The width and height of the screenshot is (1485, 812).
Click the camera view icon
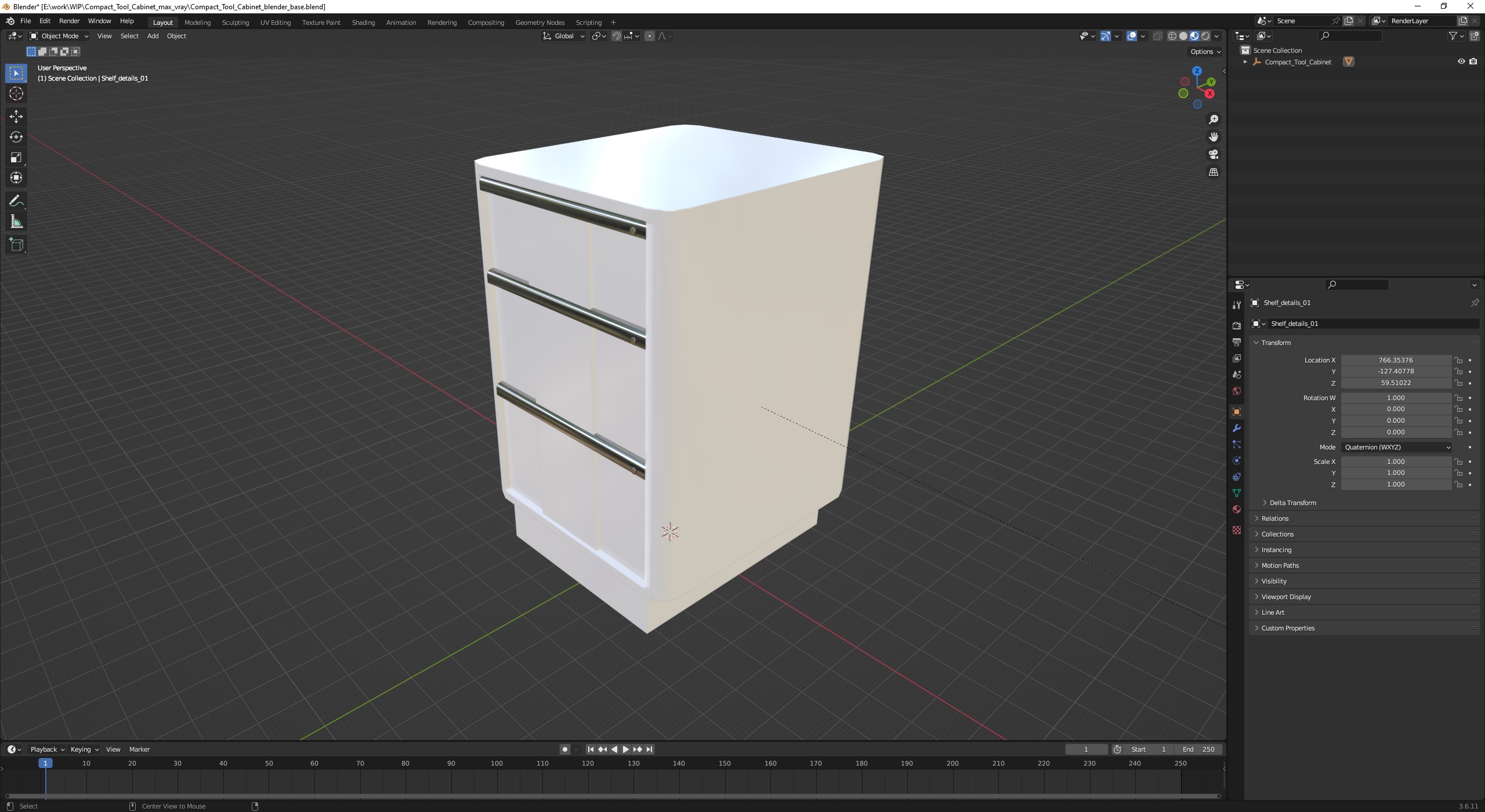pos(1213,154)
